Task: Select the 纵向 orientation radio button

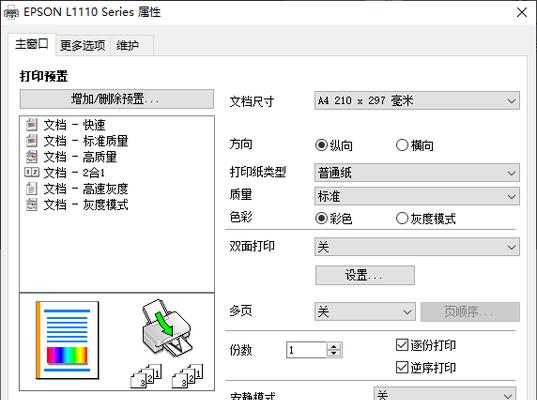Action: 321,145
